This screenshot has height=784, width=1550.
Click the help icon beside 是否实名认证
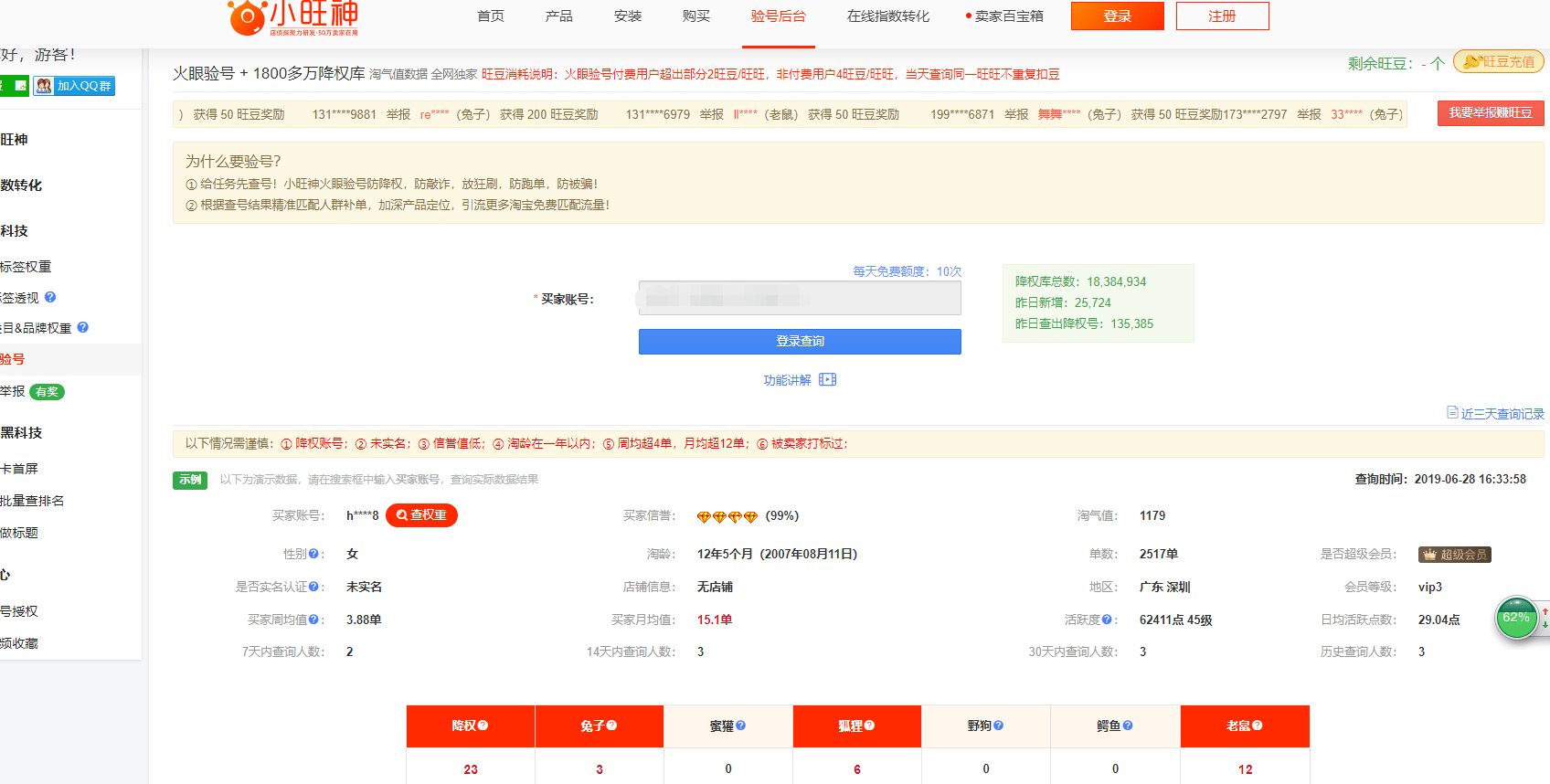(x=313, y=587)
